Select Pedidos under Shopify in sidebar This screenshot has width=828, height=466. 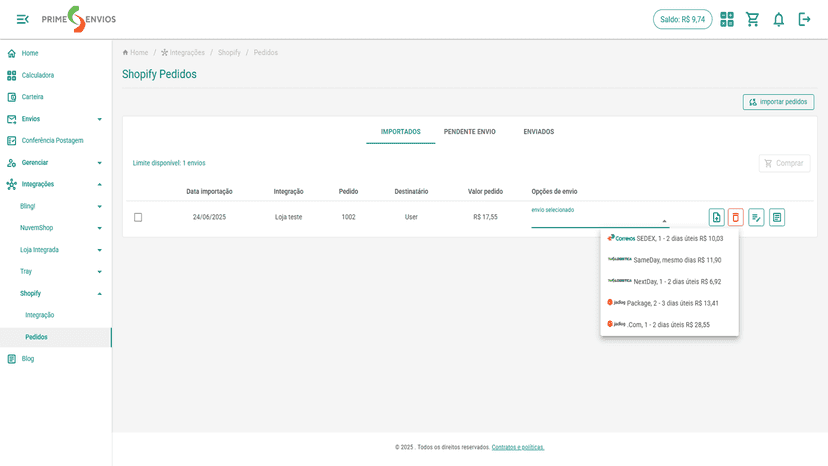pyautogui.click(x=55, y=337)
